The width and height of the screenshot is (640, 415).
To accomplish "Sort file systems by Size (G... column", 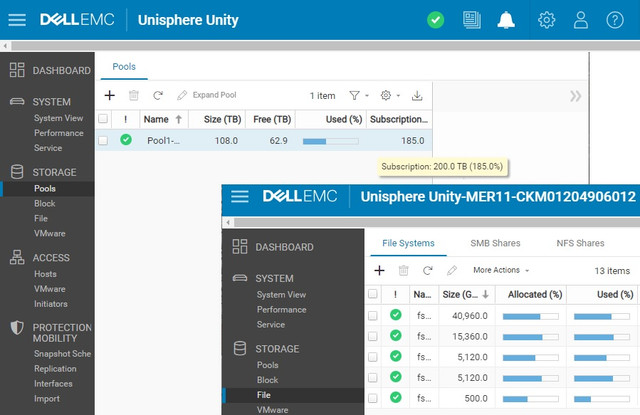I will [467, 294].
